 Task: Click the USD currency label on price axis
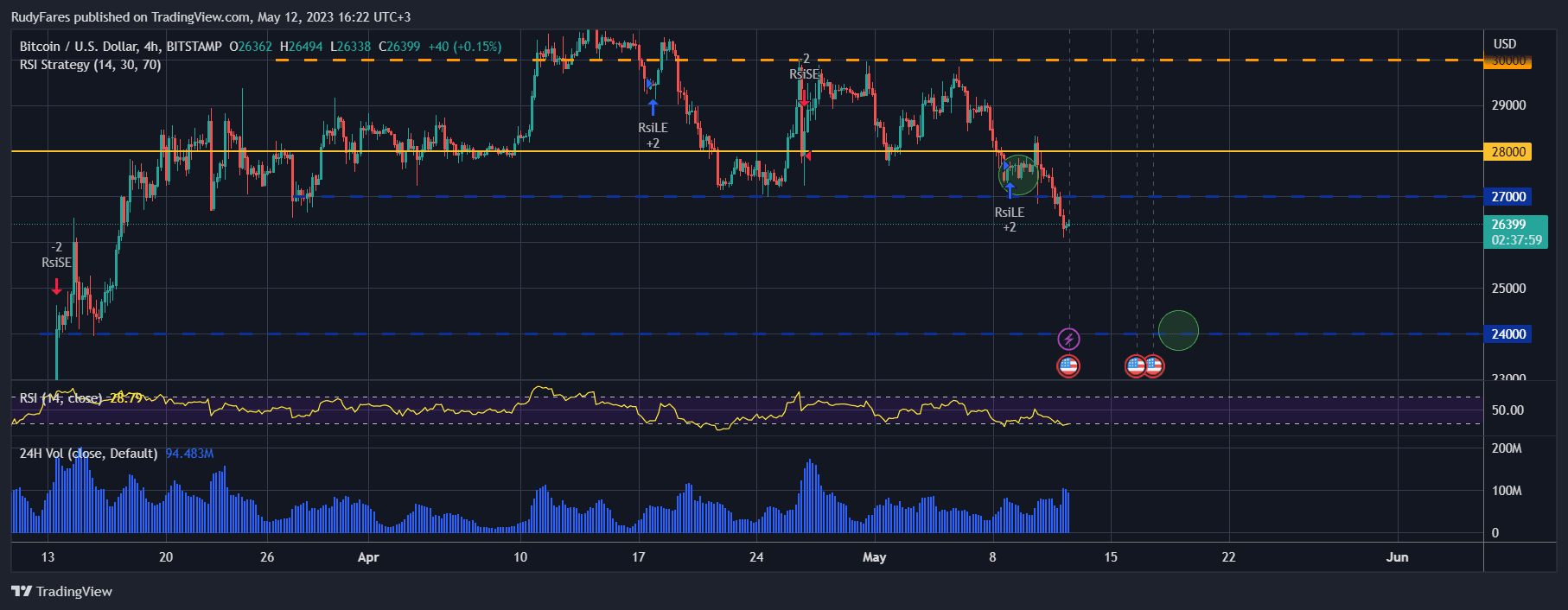1505,44
